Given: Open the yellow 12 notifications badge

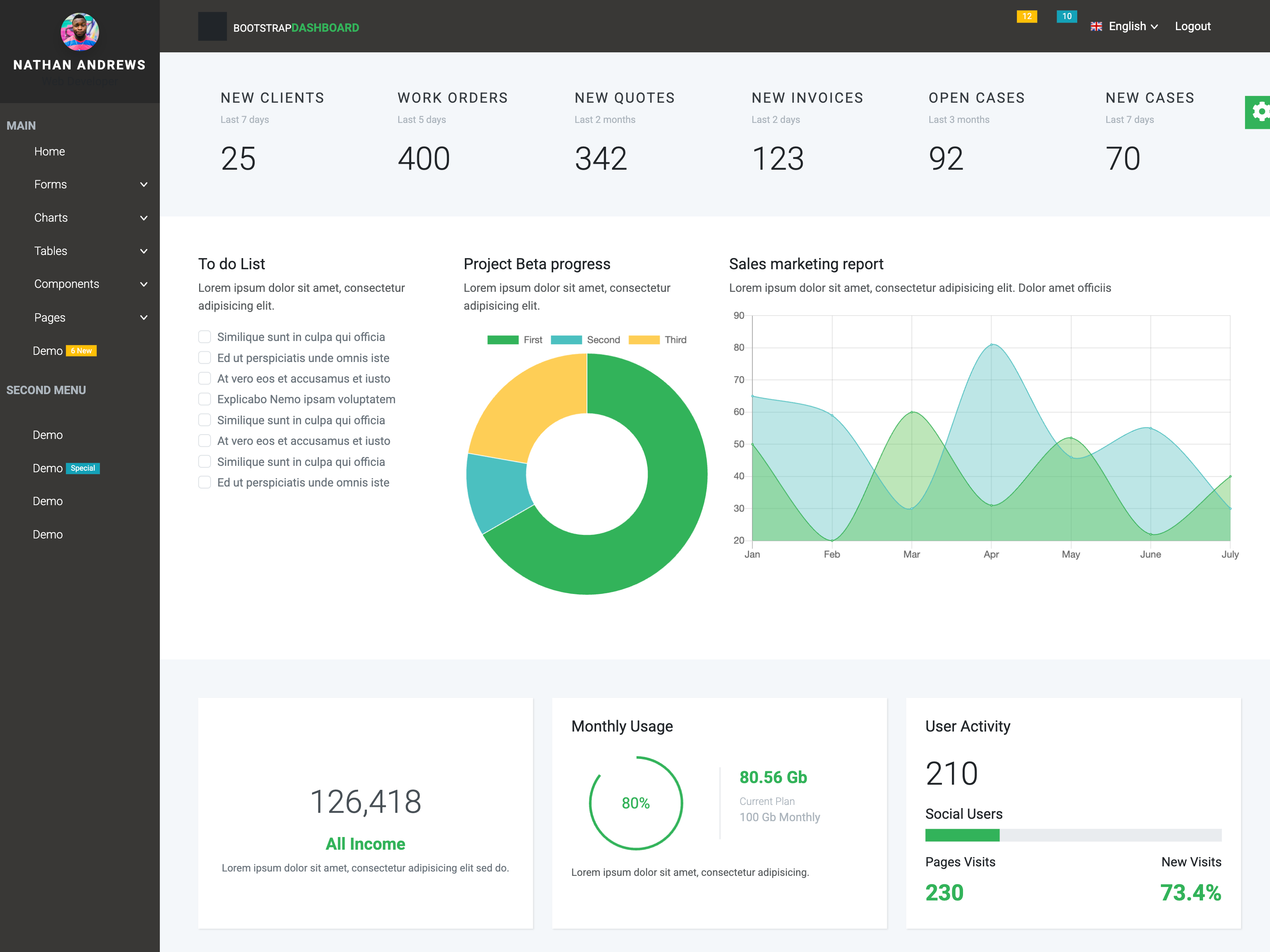Looking at the screenshot, I should pyautogui.click(x=1026, y=17).
